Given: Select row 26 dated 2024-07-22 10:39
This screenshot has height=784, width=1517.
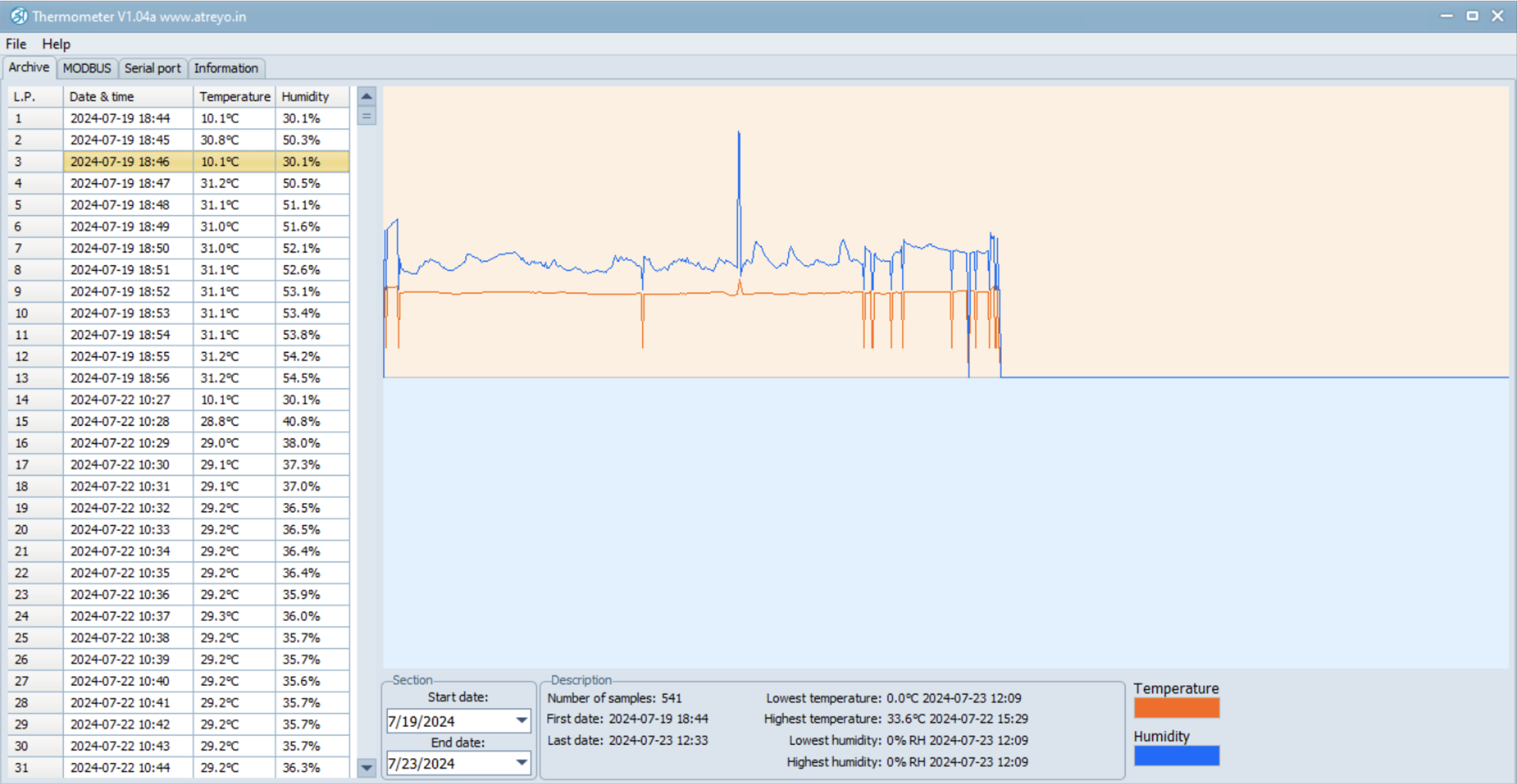Looking at the screenshot, I should click(178, 659).
